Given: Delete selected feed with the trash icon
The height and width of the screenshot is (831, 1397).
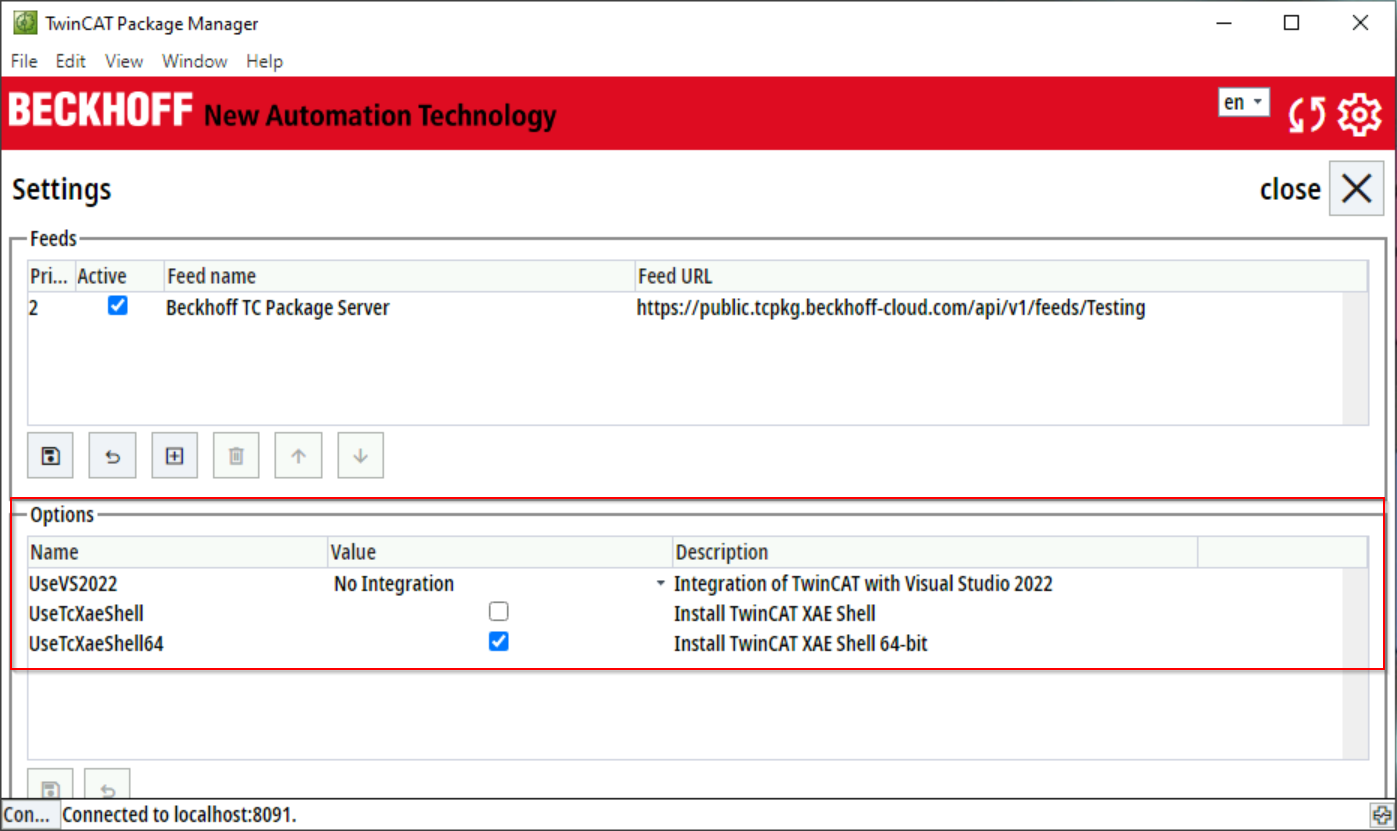Looking at the screenshot, I should 236,456.
